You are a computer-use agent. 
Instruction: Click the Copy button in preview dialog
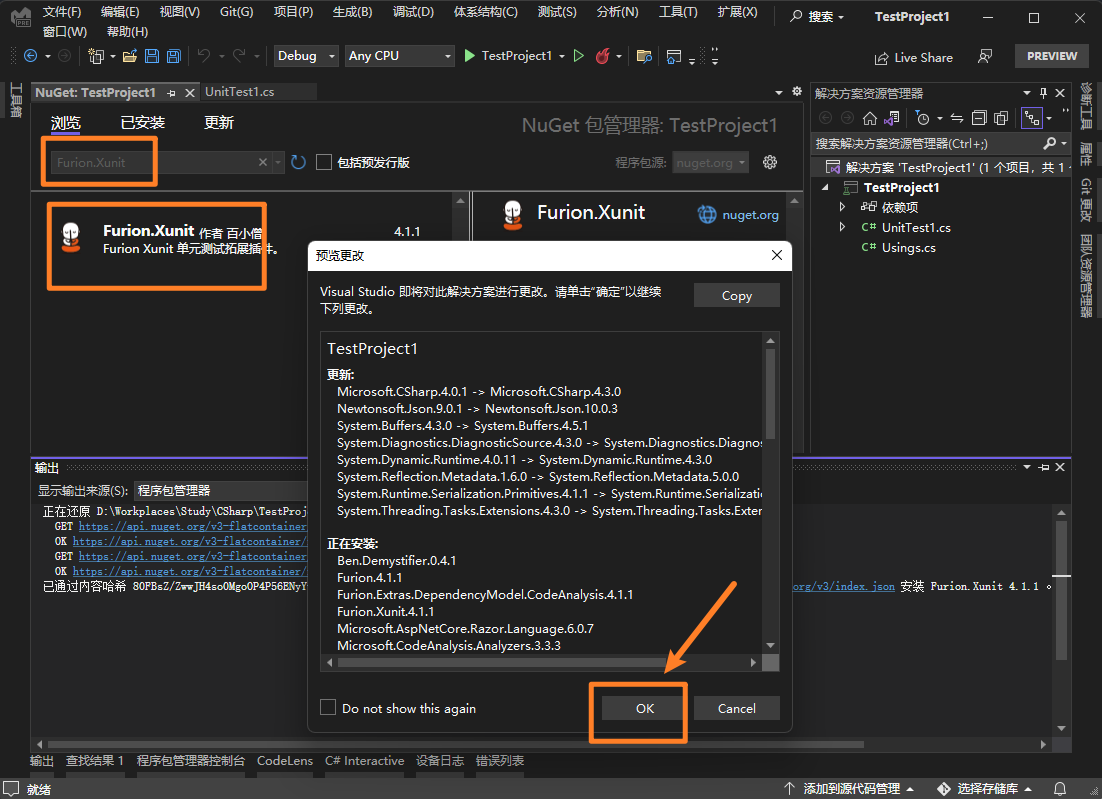(x=736, y=295)
